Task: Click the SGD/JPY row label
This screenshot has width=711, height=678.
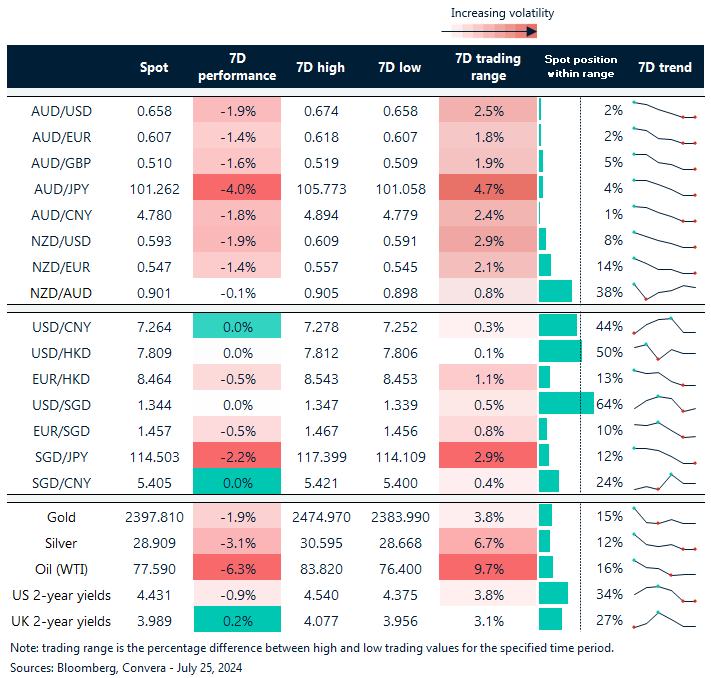Action: coord(61,457)
